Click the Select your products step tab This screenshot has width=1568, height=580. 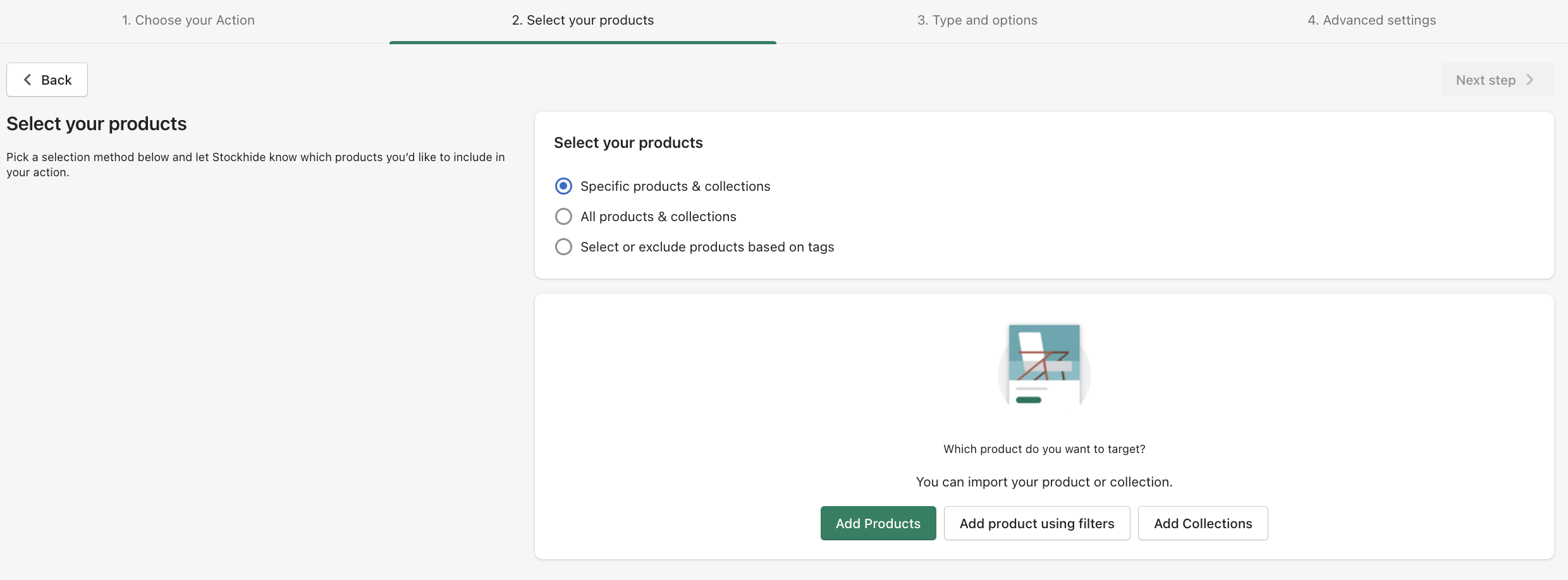[582, 20]
